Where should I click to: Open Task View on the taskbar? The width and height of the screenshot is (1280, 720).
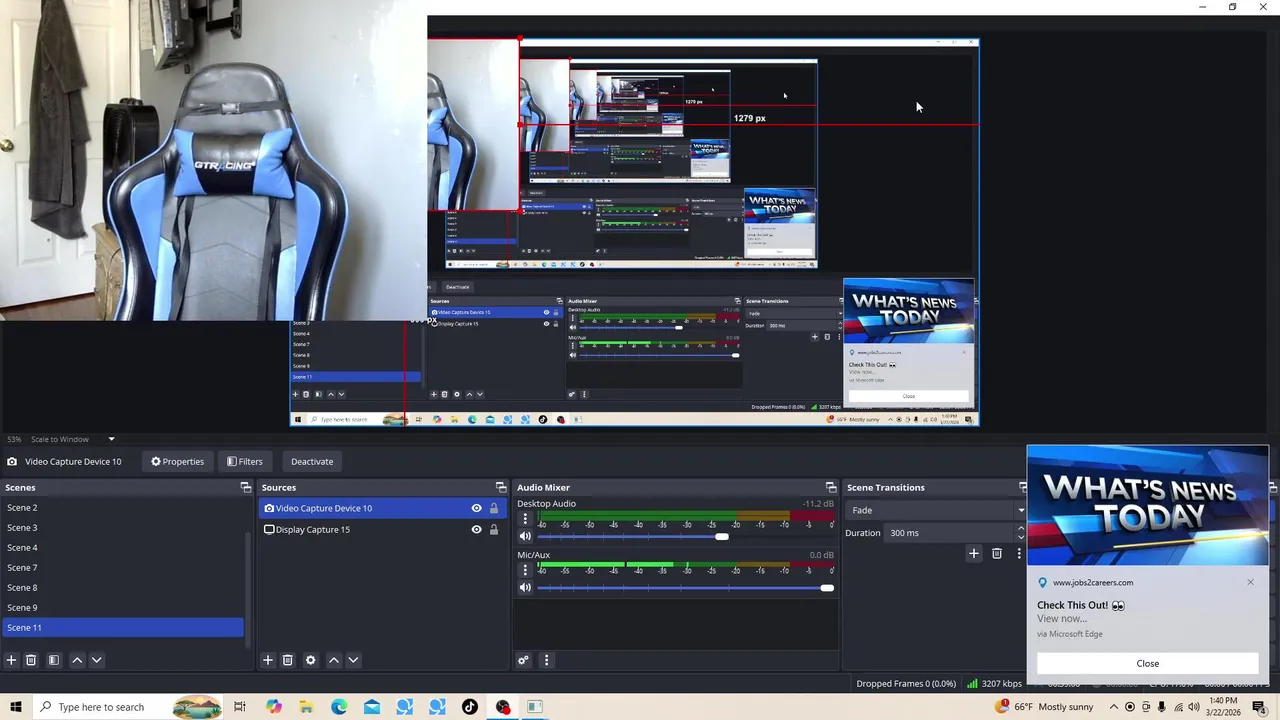click(240, 707)
